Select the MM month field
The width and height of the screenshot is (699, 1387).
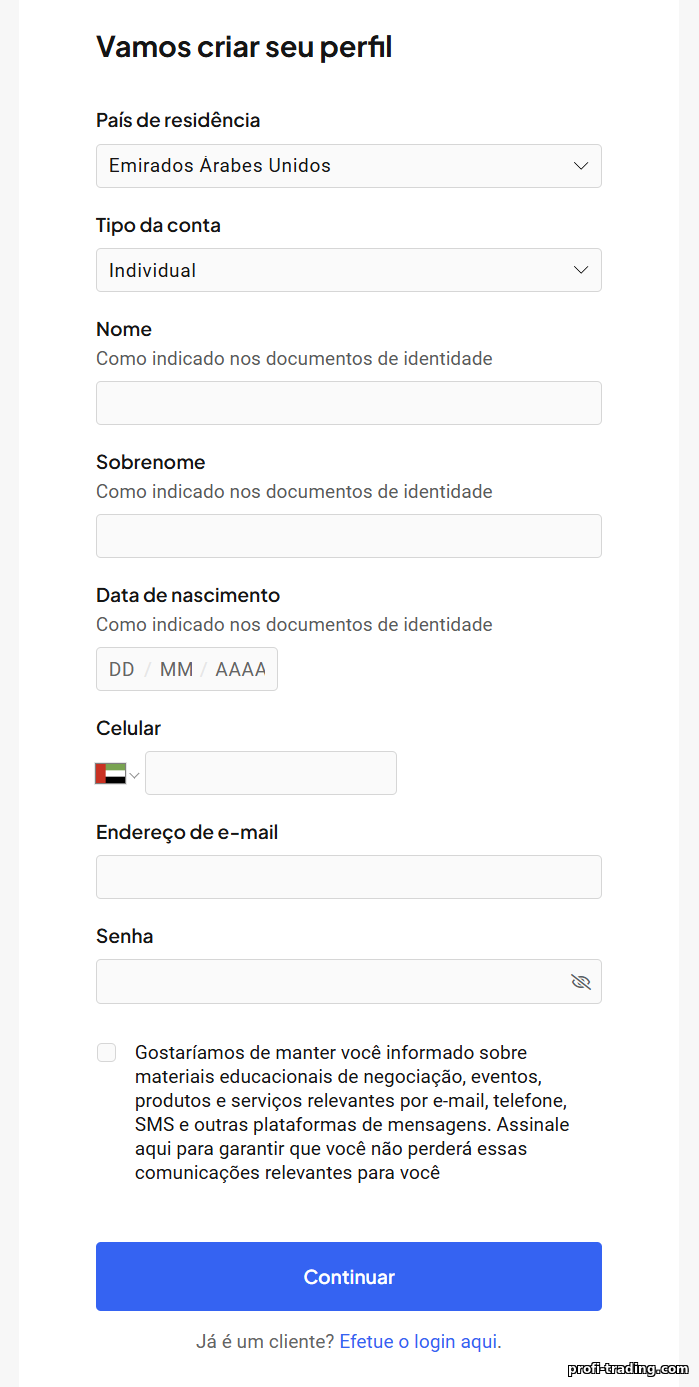(176, 669)
